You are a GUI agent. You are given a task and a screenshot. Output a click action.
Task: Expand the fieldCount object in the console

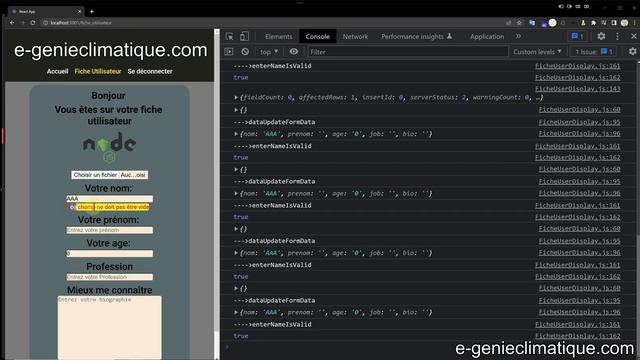[236, 97]
